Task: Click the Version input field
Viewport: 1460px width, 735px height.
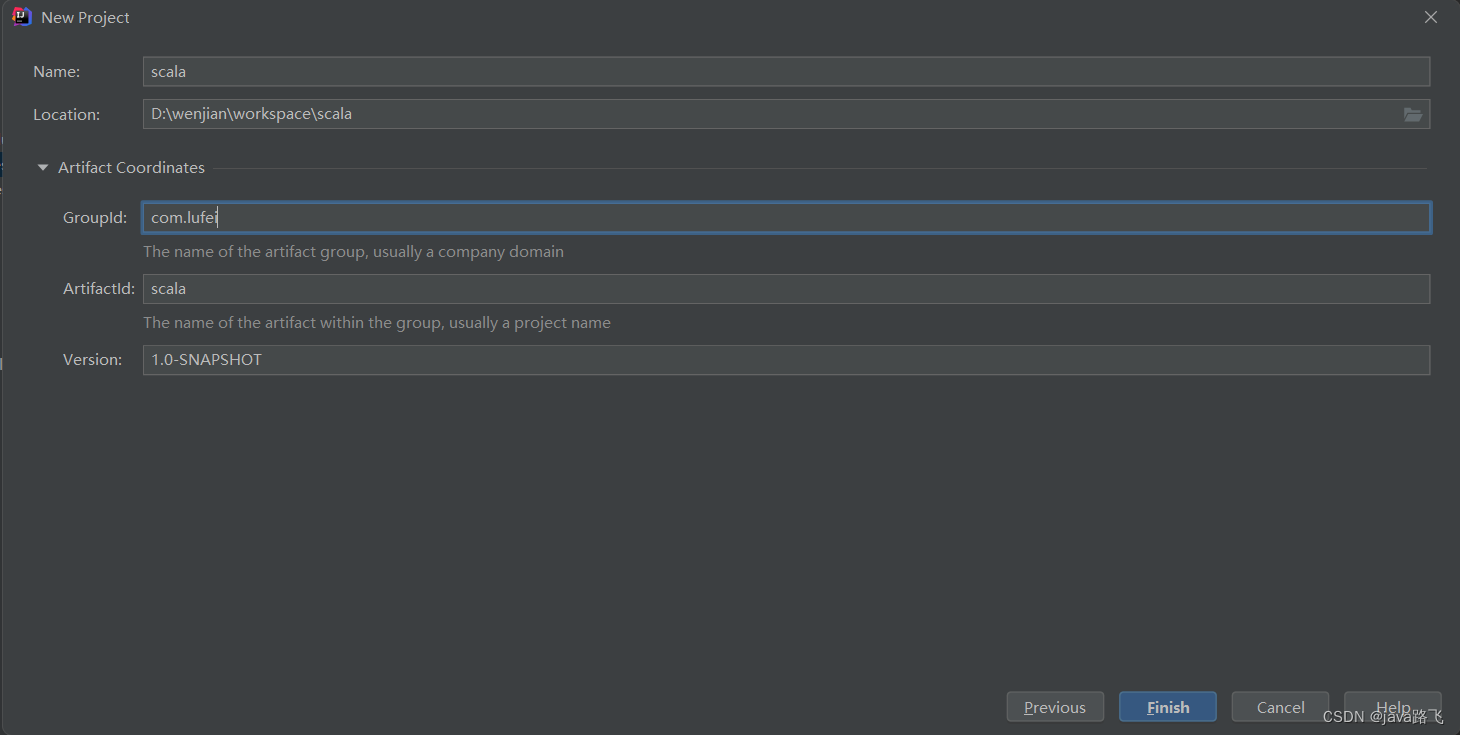Action: pos(786,360)
